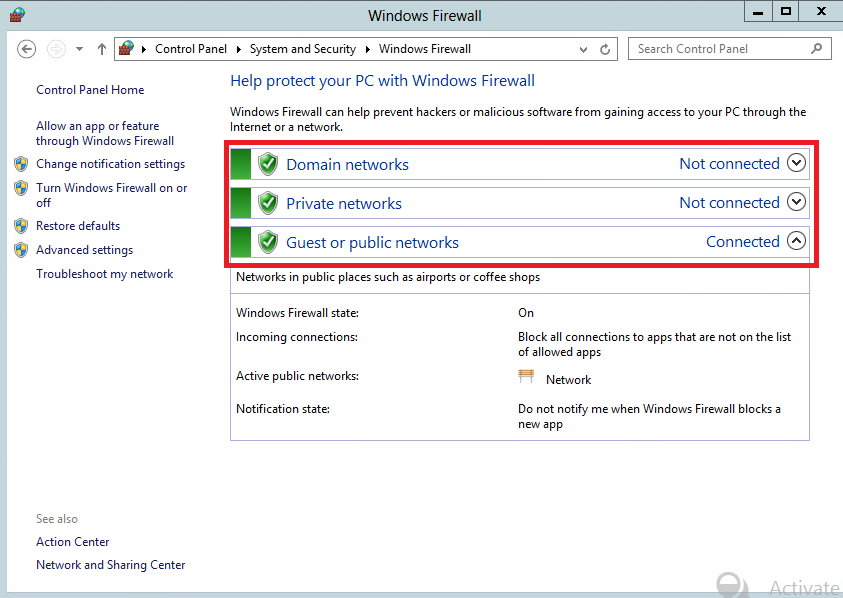
Task: Refresh the Windows Firewall page
Action: tap(605, 49)
